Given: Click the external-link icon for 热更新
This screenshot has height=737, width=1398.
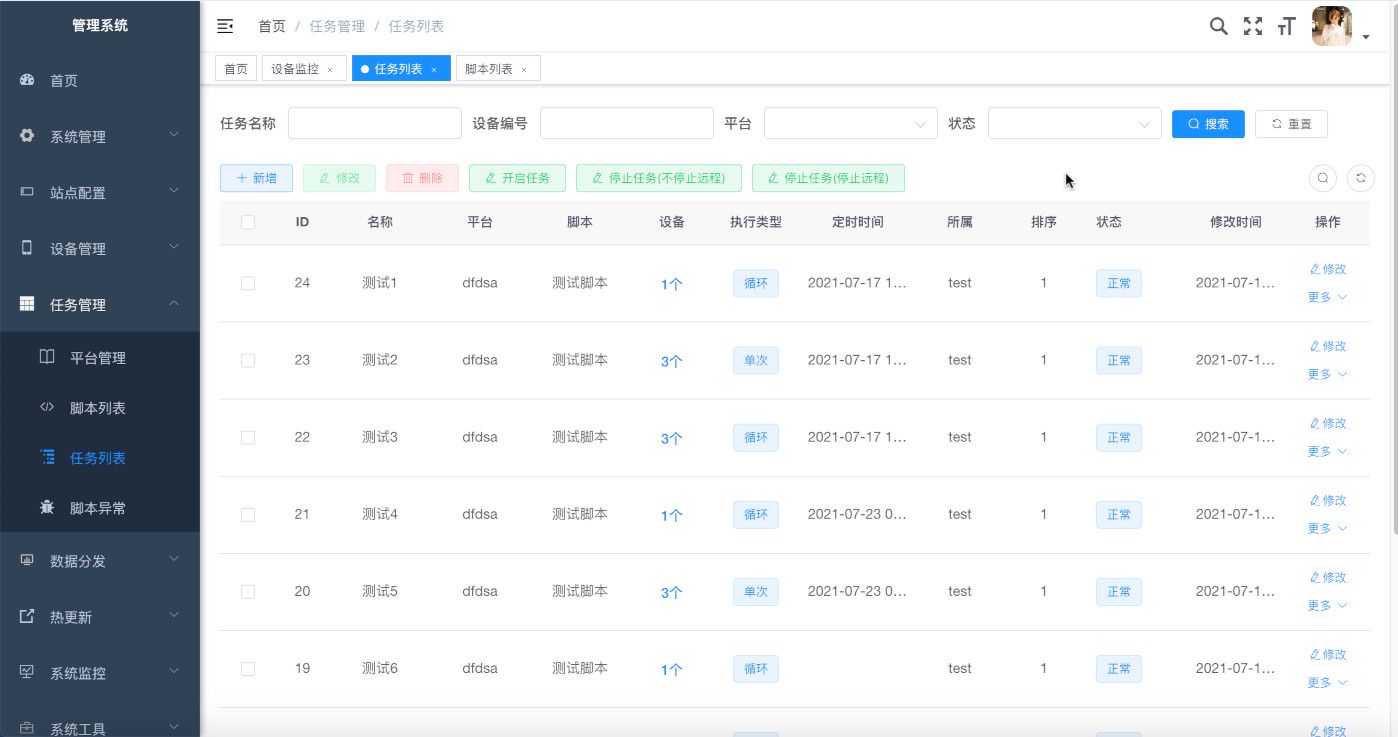Looking at the screenshot, I should click(x=27, y=616).
